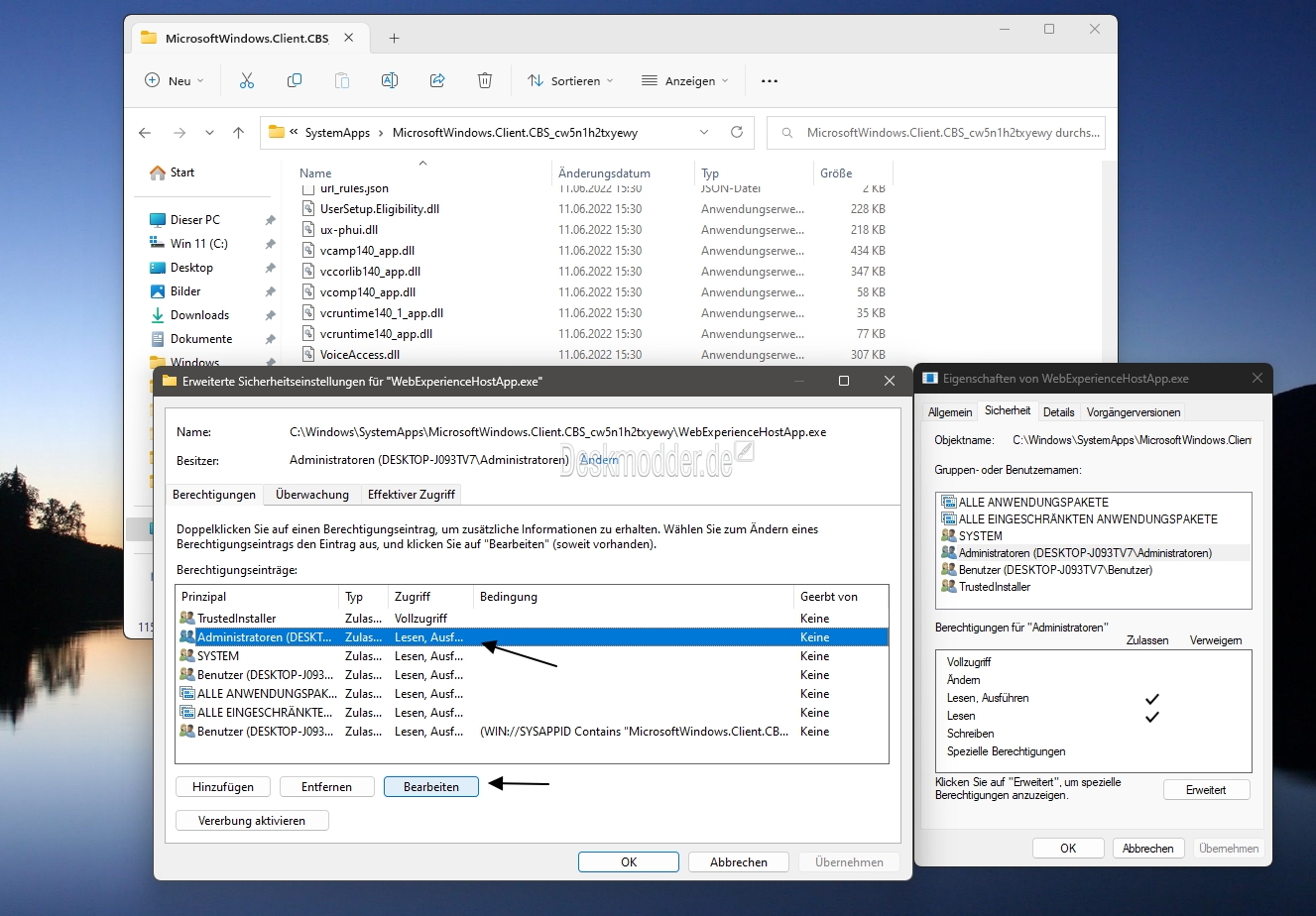The height and width of the screenshot is (916, 1316).
Task: Select the vcruntime140_1_app.dll file
Action: (382, 313)
